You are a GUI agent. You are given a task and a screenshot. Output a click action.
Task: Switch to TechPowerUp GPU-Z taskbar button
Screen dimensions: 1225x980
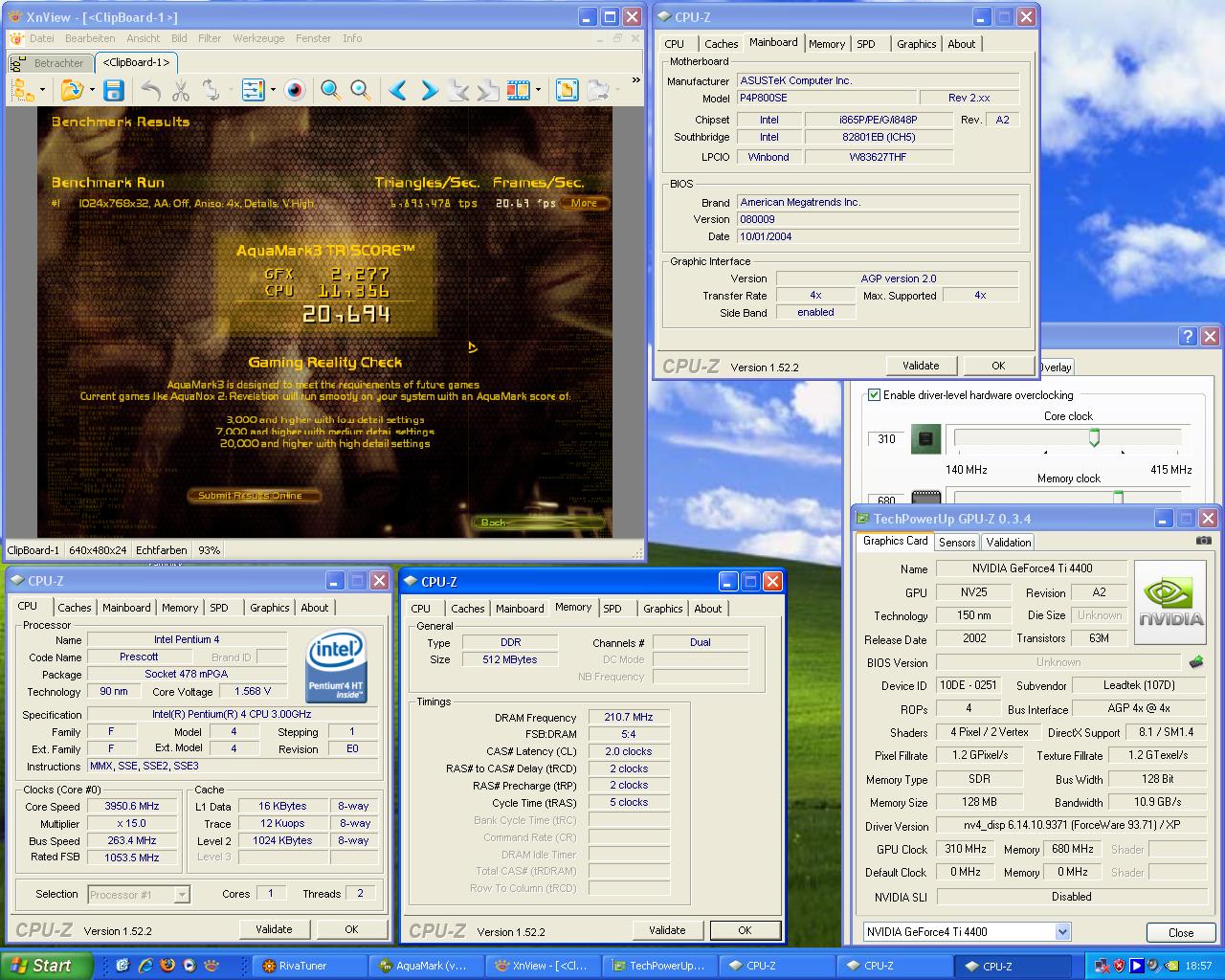(x=660, y=966)
